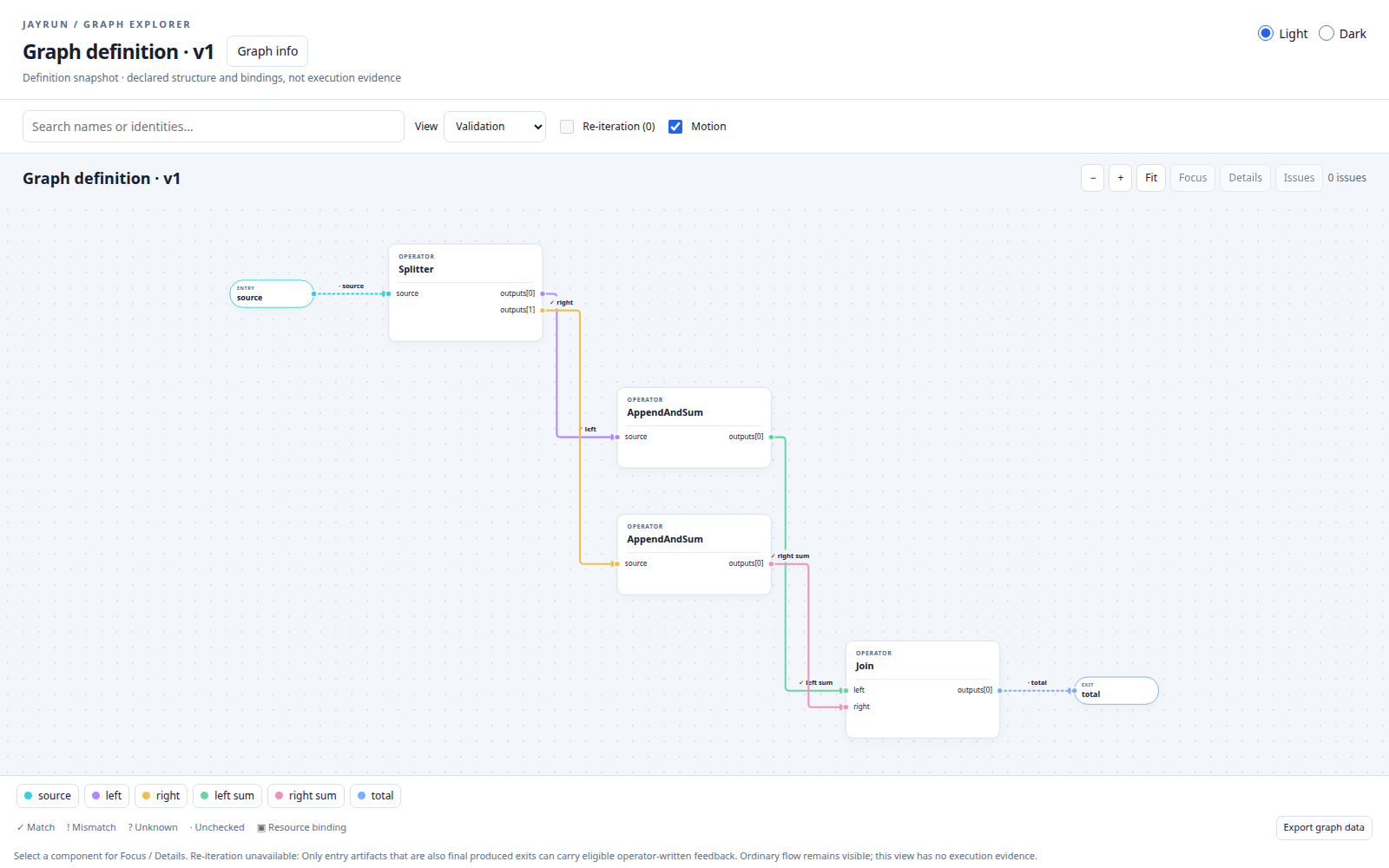
Task: Disable the Motion checkbox
Action: pos(675,127)
